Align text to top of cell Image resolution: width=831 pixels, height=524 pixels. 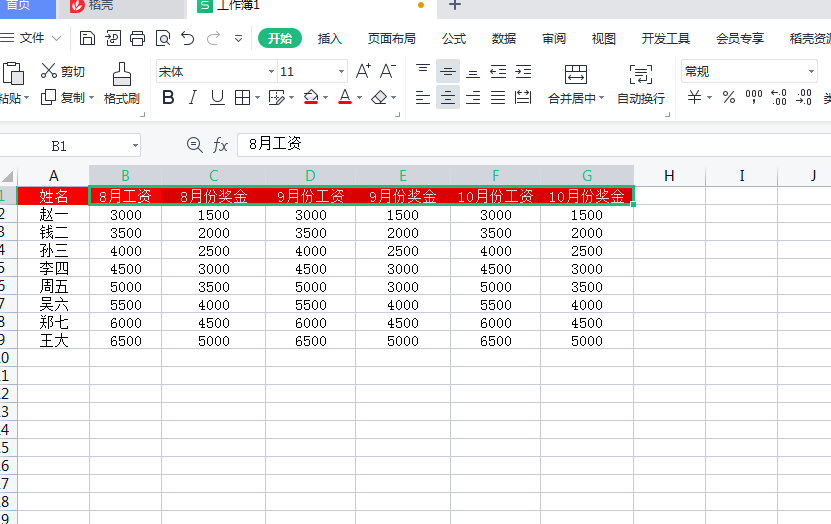(423, 71)
